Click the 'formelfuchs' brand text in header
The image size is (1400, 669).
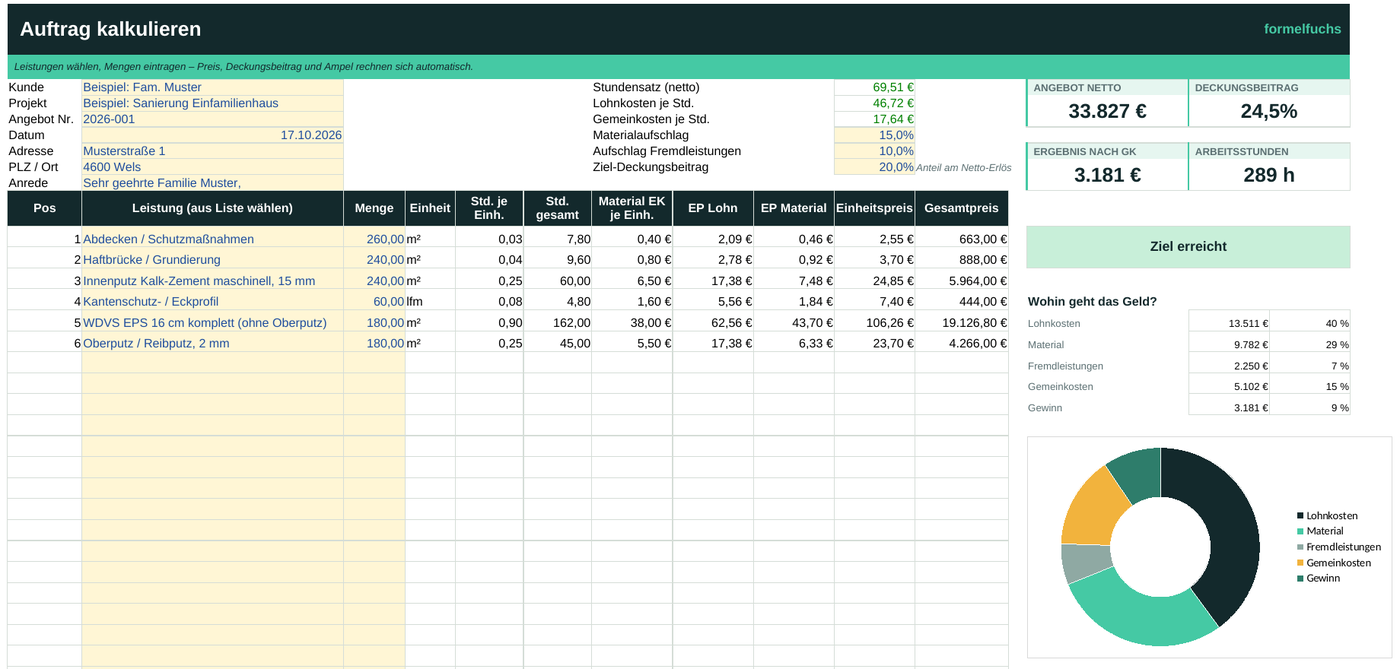coord(1302,29)
